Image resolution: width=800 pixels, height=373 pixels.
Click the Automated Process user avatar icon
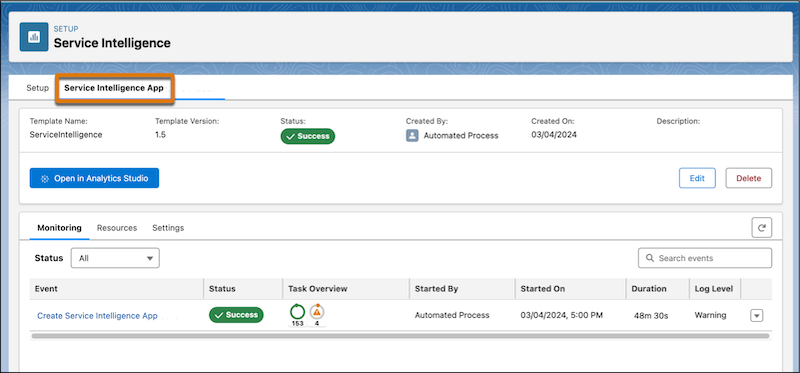(412, 136)
